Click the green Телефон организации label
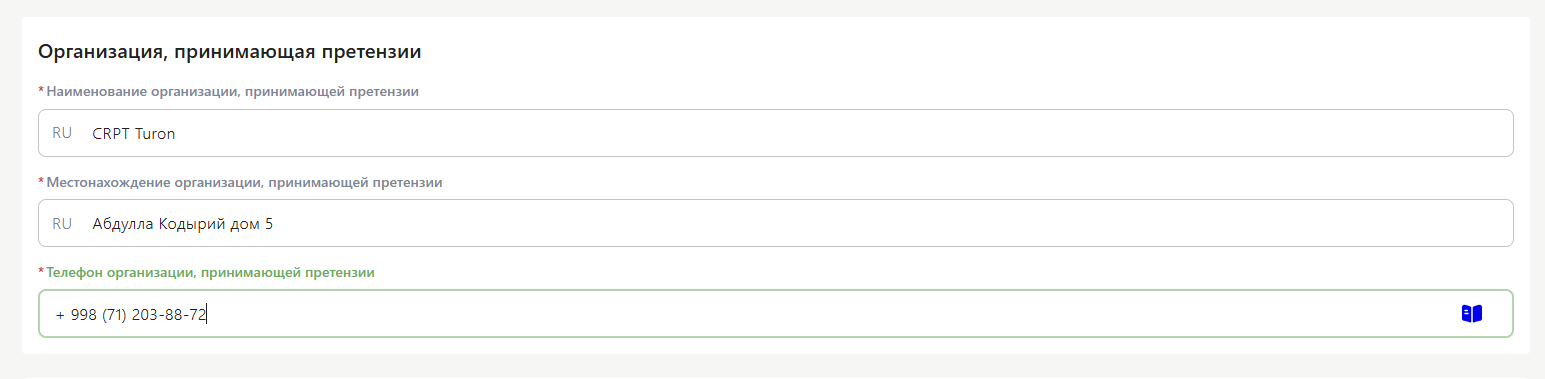The height and width of the screenshot is (379, 1545). 210,273
